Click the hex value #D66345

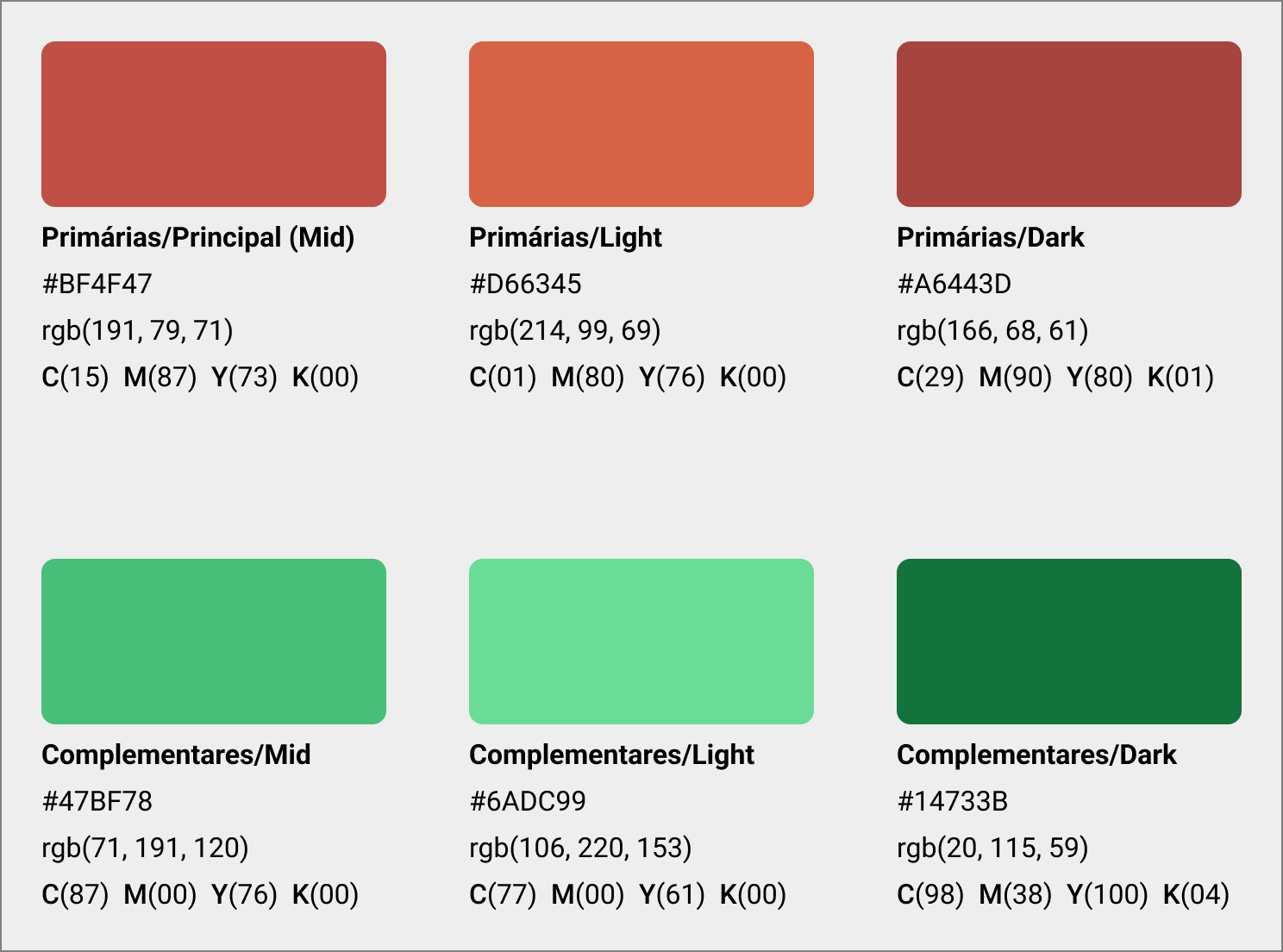[525, 284]
